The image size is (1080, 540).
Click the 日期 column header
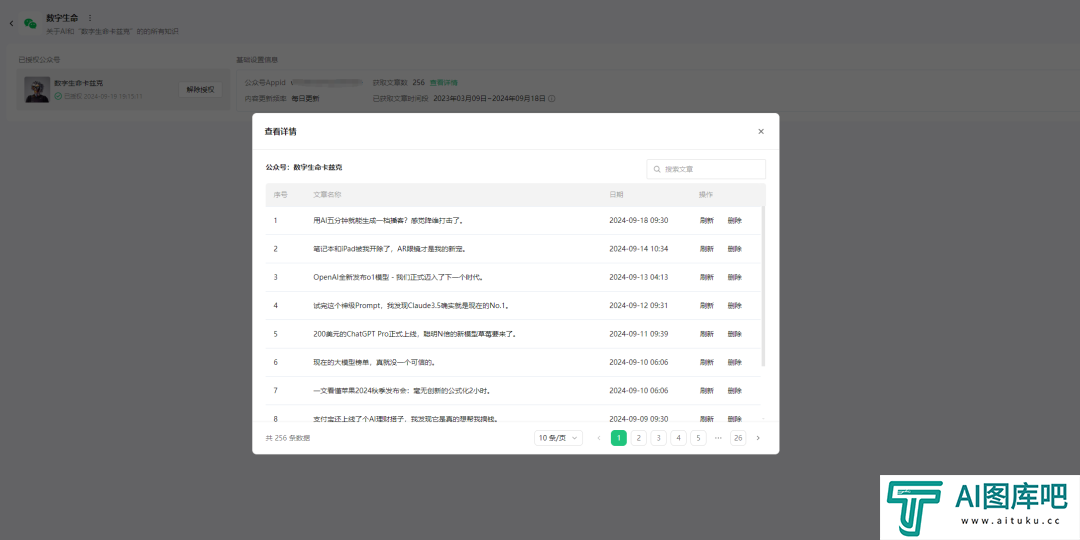point(616,195)
